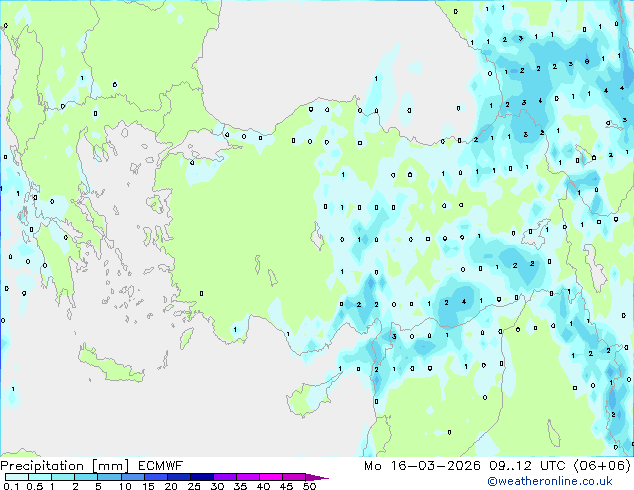Click the 0.1–0.5 mm legend color swatch
The image size is (634, 490).
[17, 477]
